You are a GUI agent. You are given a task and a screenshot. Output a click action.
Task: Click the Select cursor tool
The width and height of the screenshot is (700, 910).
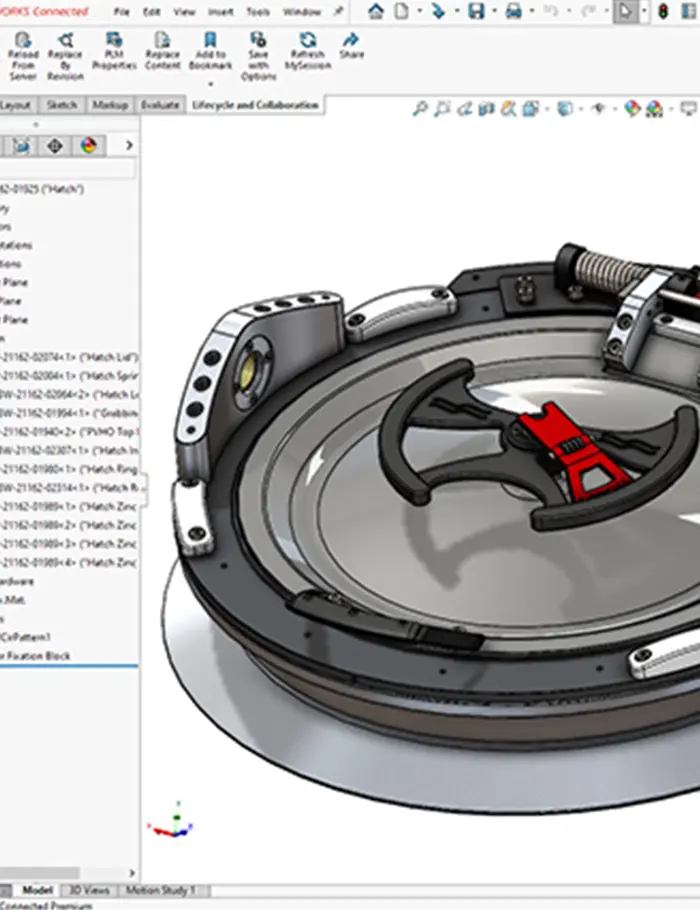coord(626,11)
